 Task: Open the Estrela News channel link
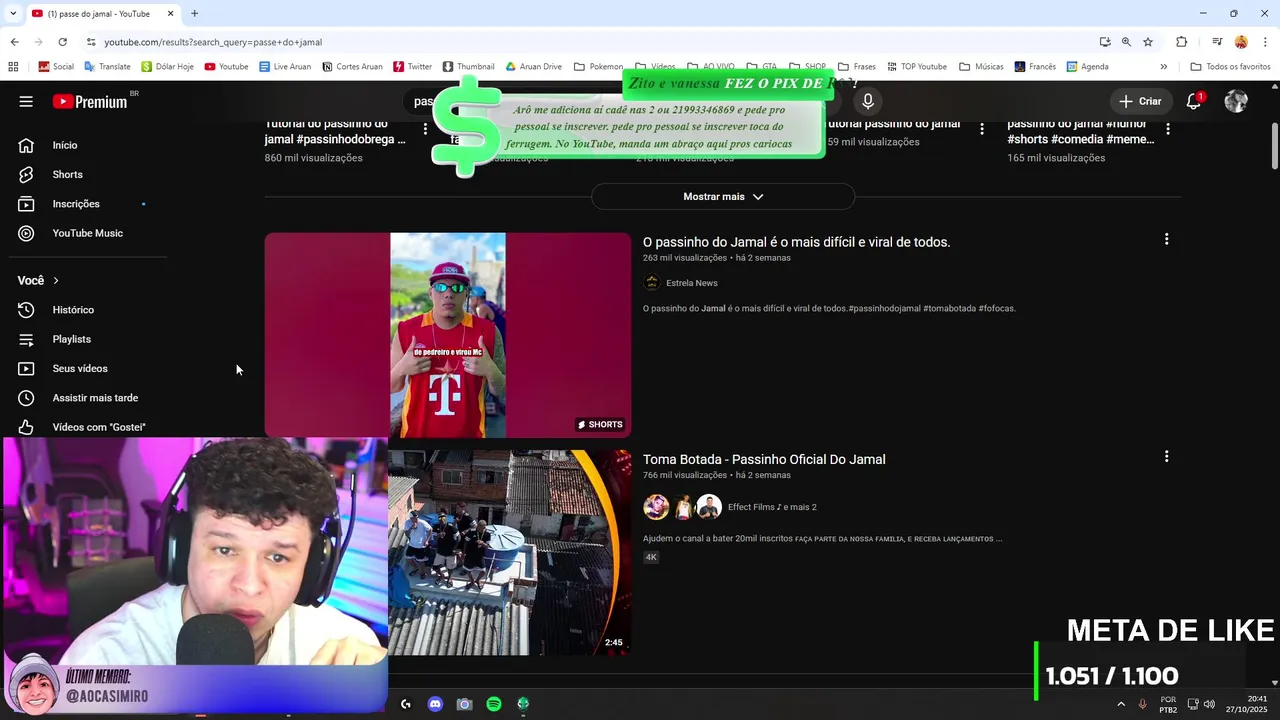(x=692, y=283)
